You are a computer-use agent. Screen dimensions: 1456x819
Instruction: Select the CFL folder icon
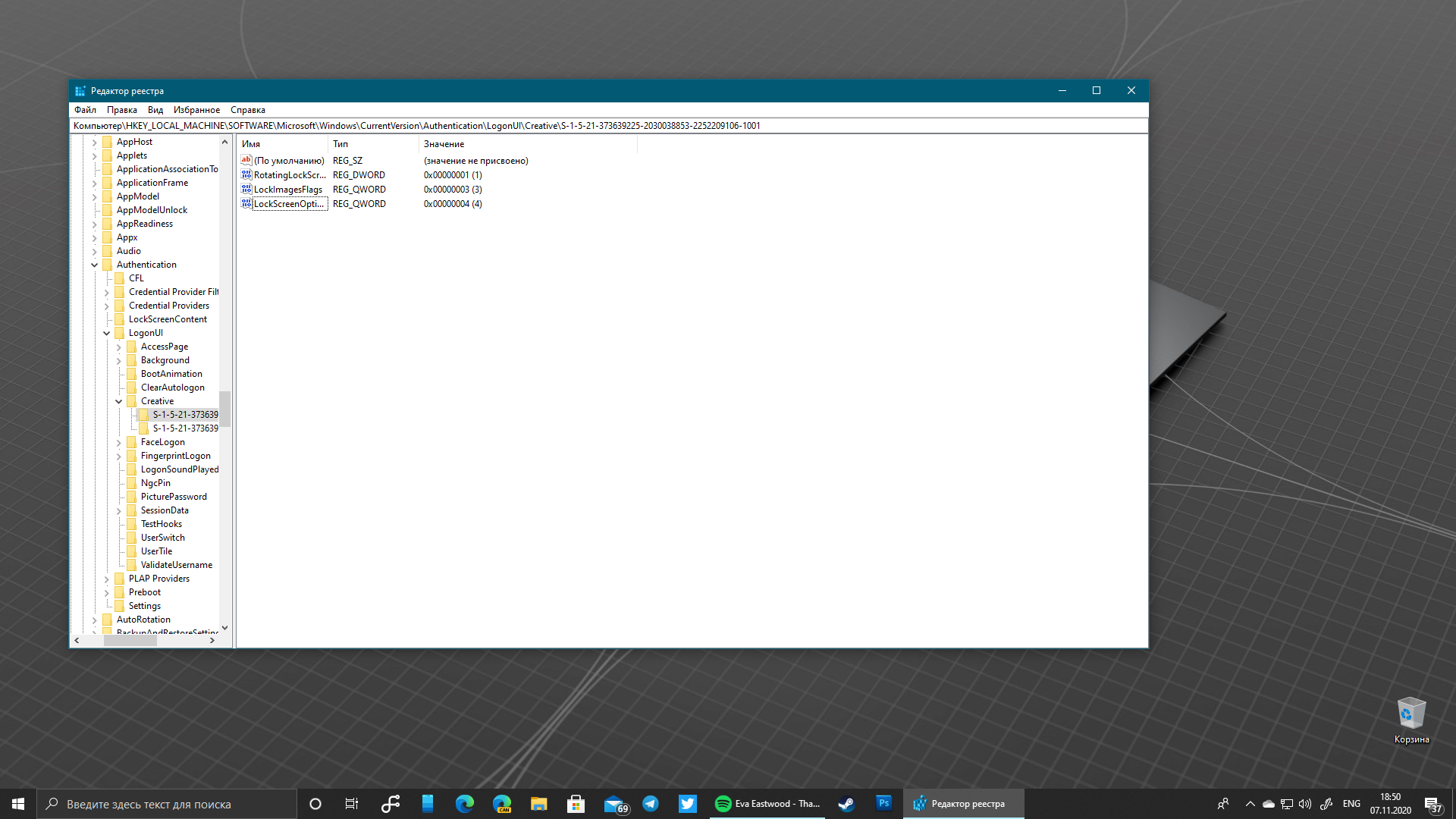pyautogui.click(x=120, y=278)
